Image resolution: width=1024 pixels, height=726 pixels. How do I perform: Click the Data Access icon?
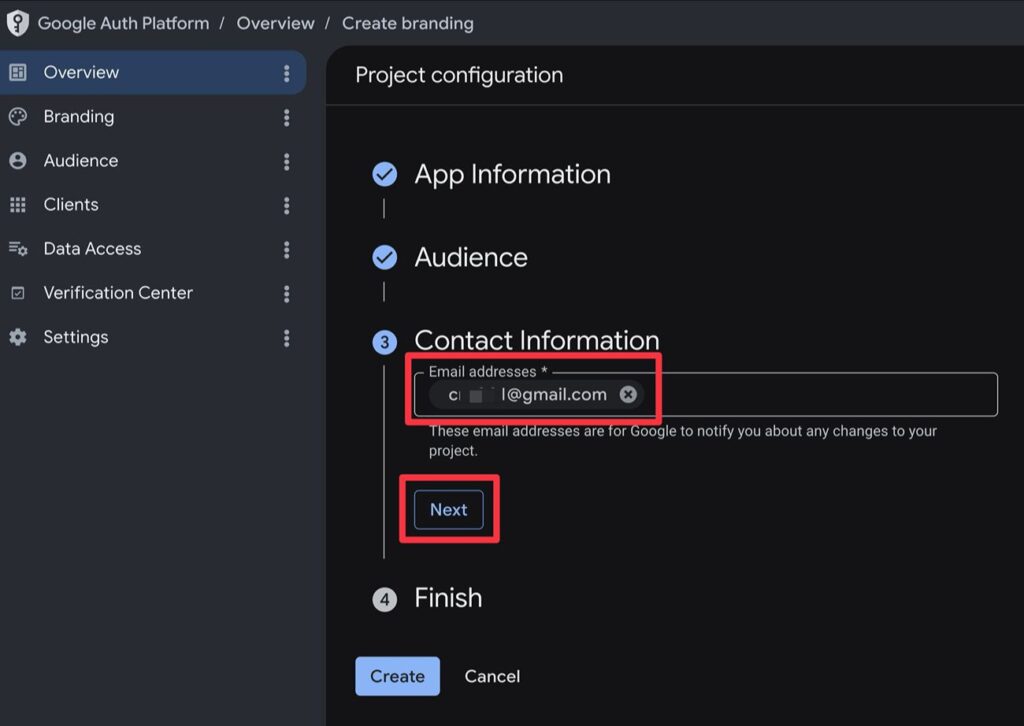point(18,249)
